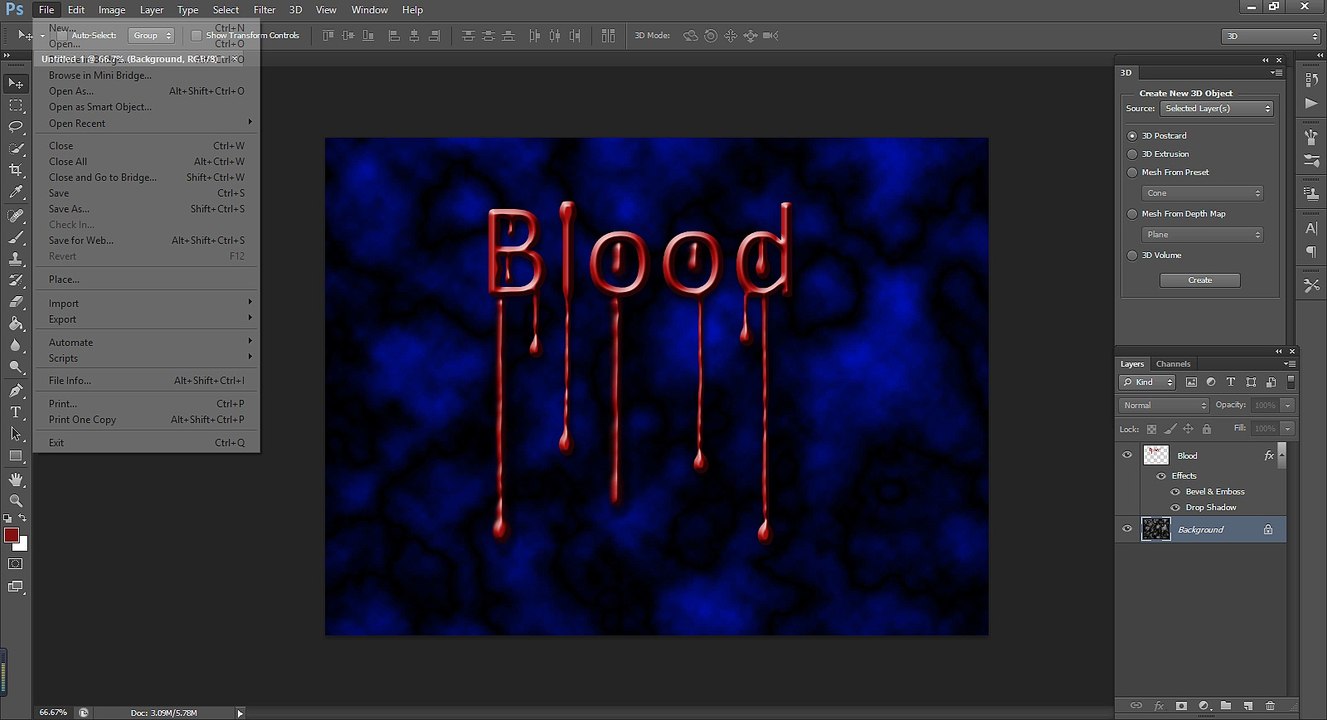Select the Brush tool
The width and height of the screenshot is (1327, 720).
[16, 238]
